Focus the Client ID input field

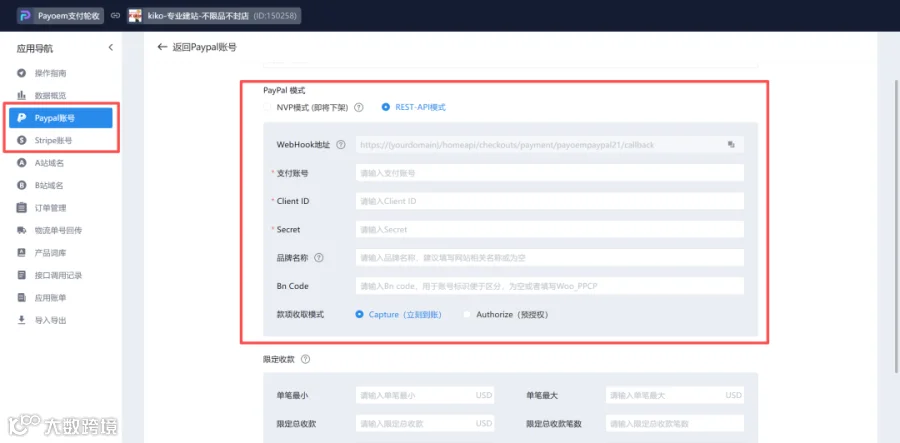[550, 201]
